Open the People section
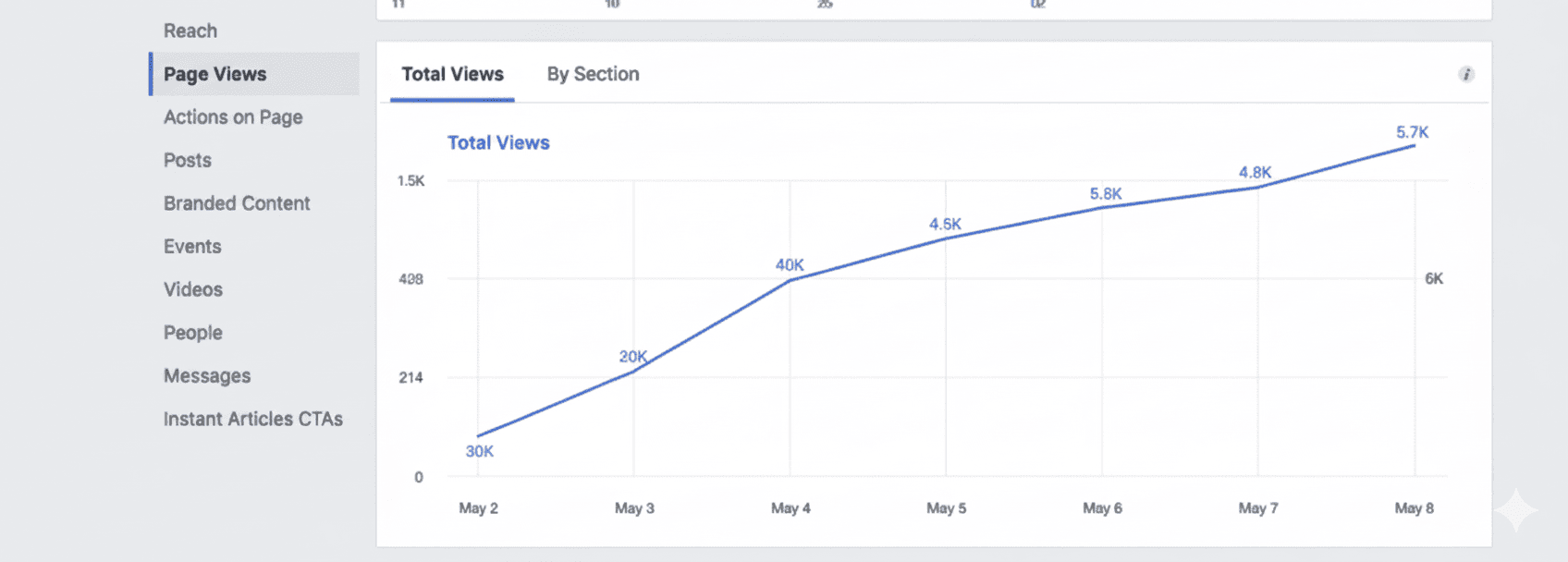 (193, 333)
